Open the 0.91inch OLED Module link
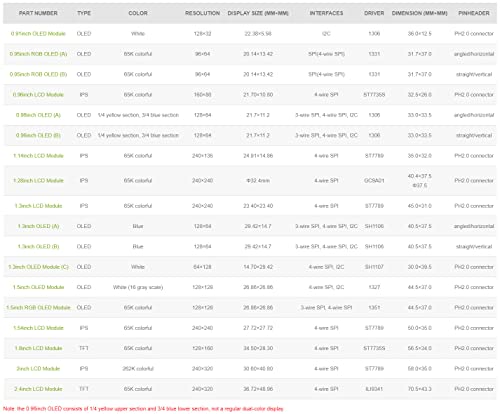Image resolution: width=500 pixels, height=414 pixels. (x=38, y=34)
